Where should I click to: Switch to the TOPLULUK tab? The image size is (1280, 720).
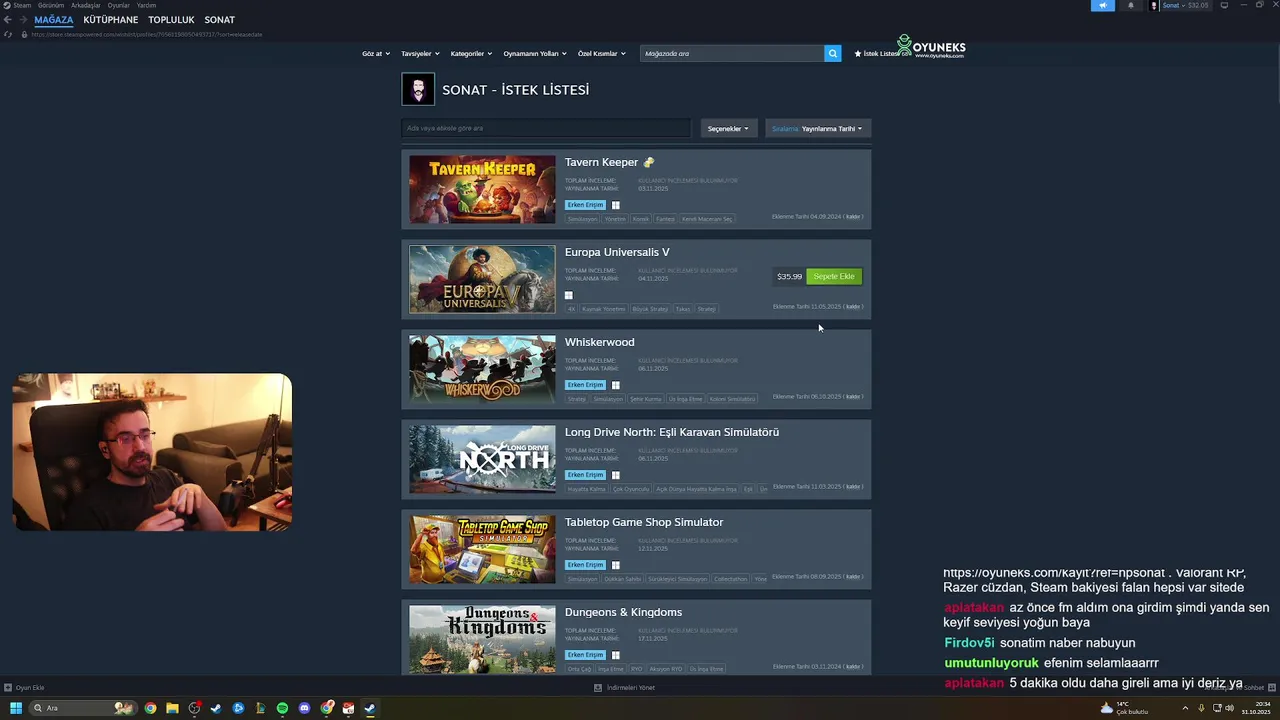coord(171,20)
